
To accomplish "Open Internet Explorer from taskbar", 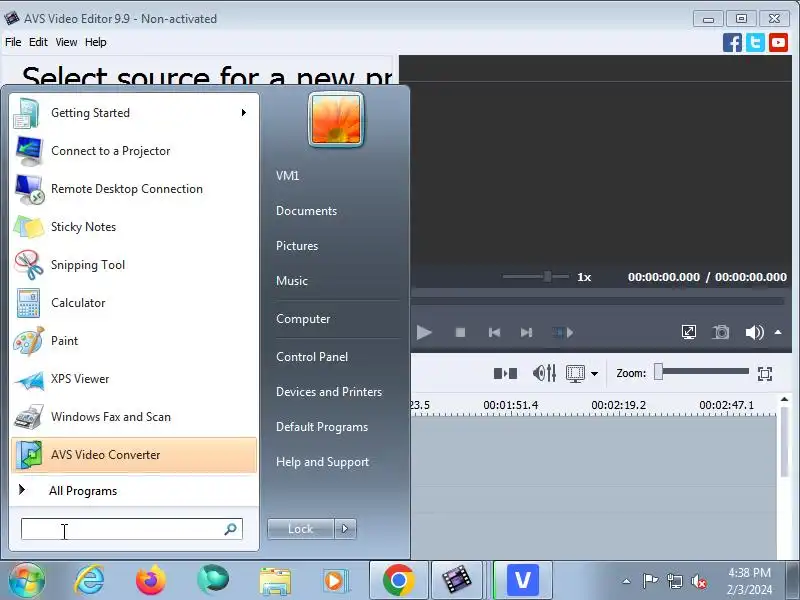I will click(90, 581).
